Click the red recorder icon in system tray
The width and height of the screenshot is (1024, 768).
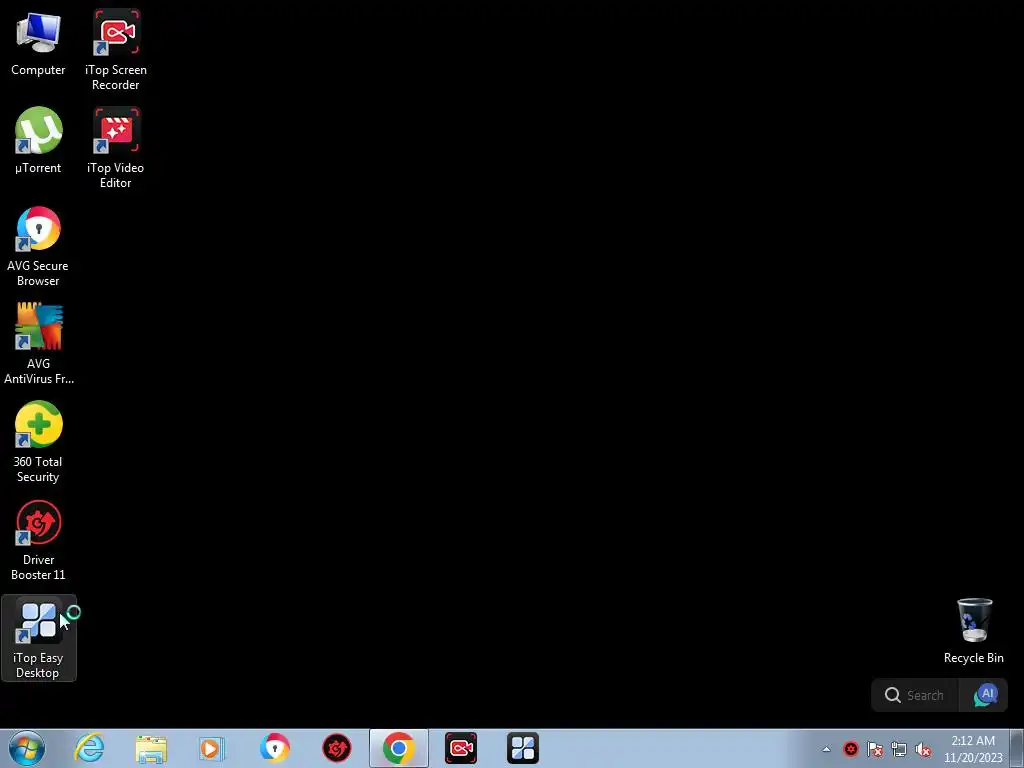click(x=850, y=749)
